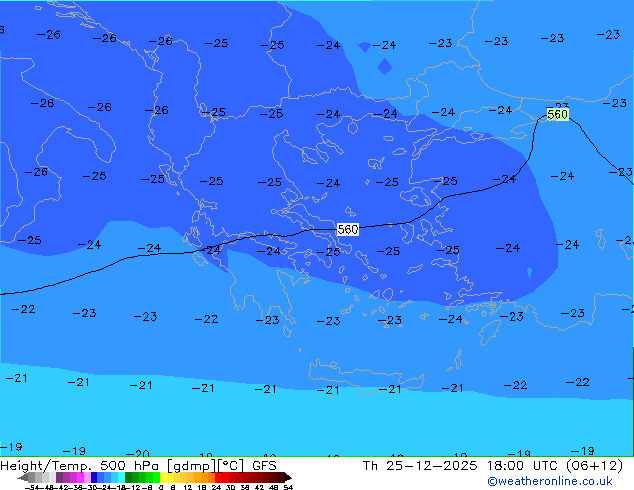634x490 pixels.
Task: Click the (06+12) forecast run text
Action: (594, 466)
